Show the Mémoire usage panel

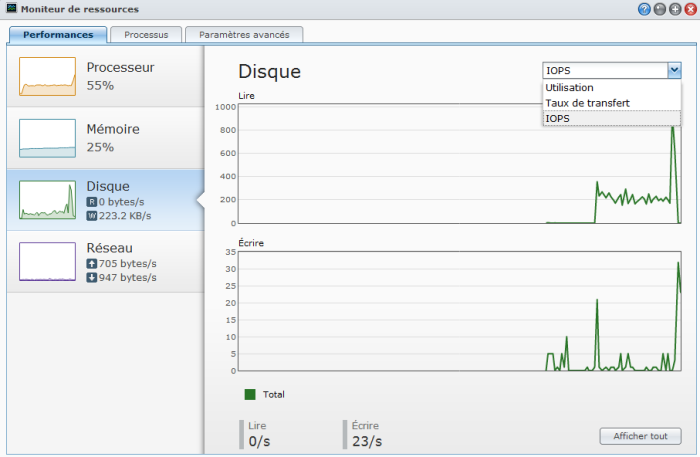[x=47, y=138]
